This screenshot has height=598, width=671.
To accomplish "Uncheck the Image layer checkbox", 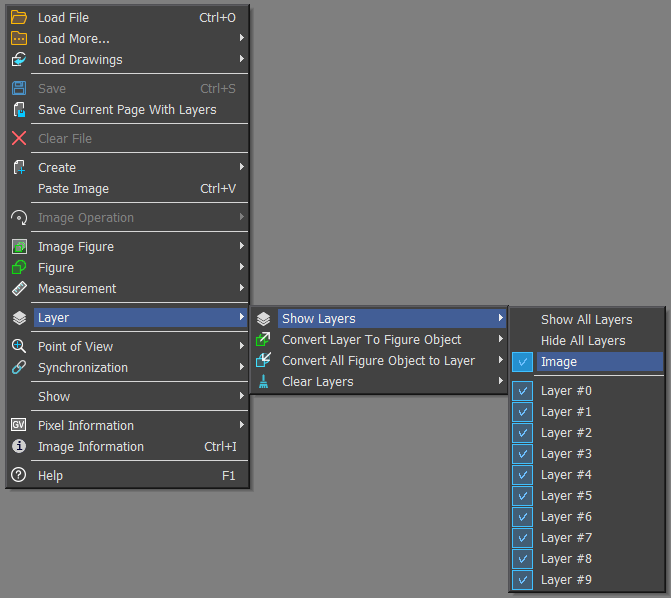I will (x=523, y=362).
